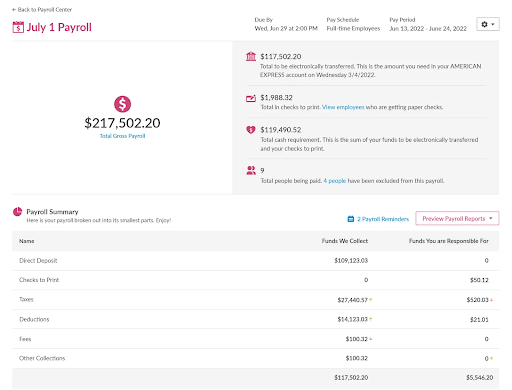Select the Direct Deposit row label
512x390 pixels.
click(38, 261)
